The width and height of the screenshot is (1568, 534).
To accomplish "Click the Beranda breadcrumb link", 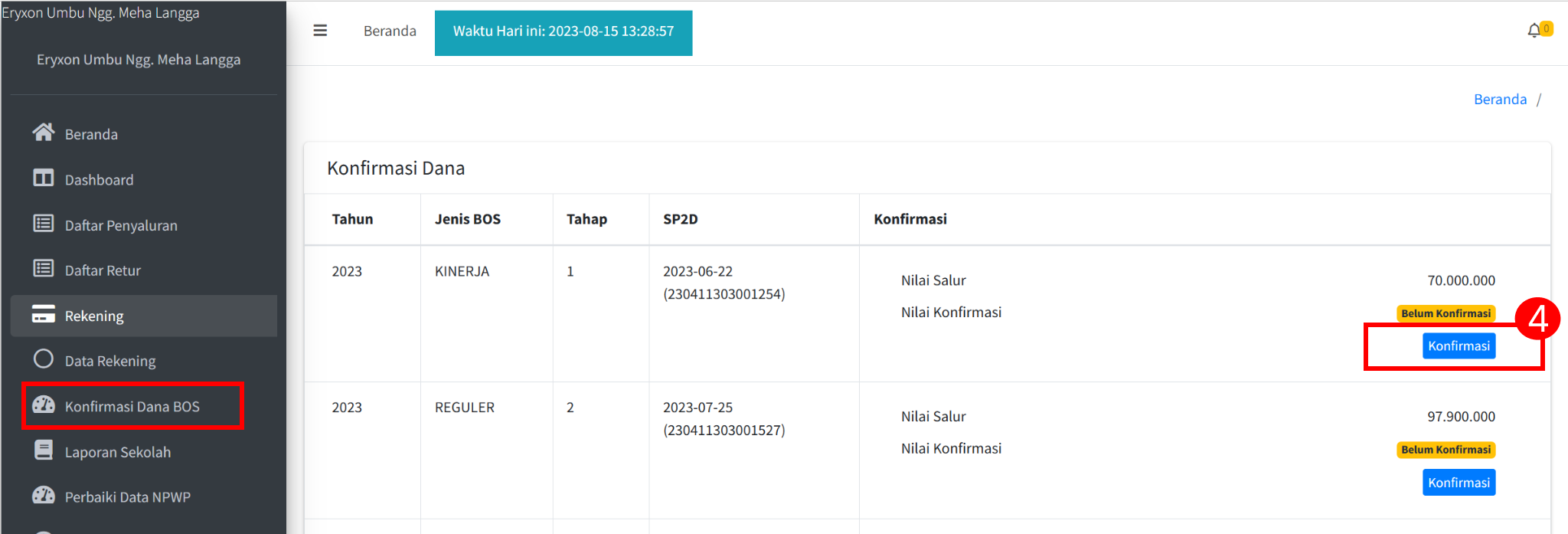I will [1500, 100].
